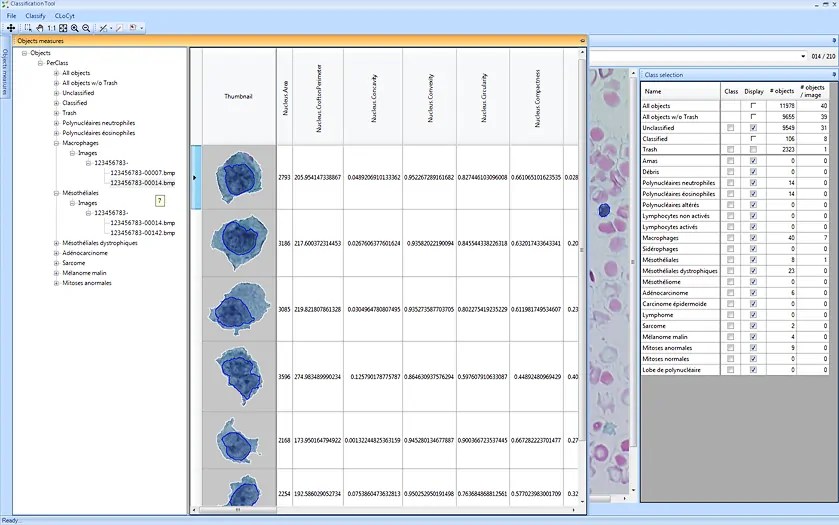
Task: Select the cell thumbnail with area 3596
Action: pos(239,377)
